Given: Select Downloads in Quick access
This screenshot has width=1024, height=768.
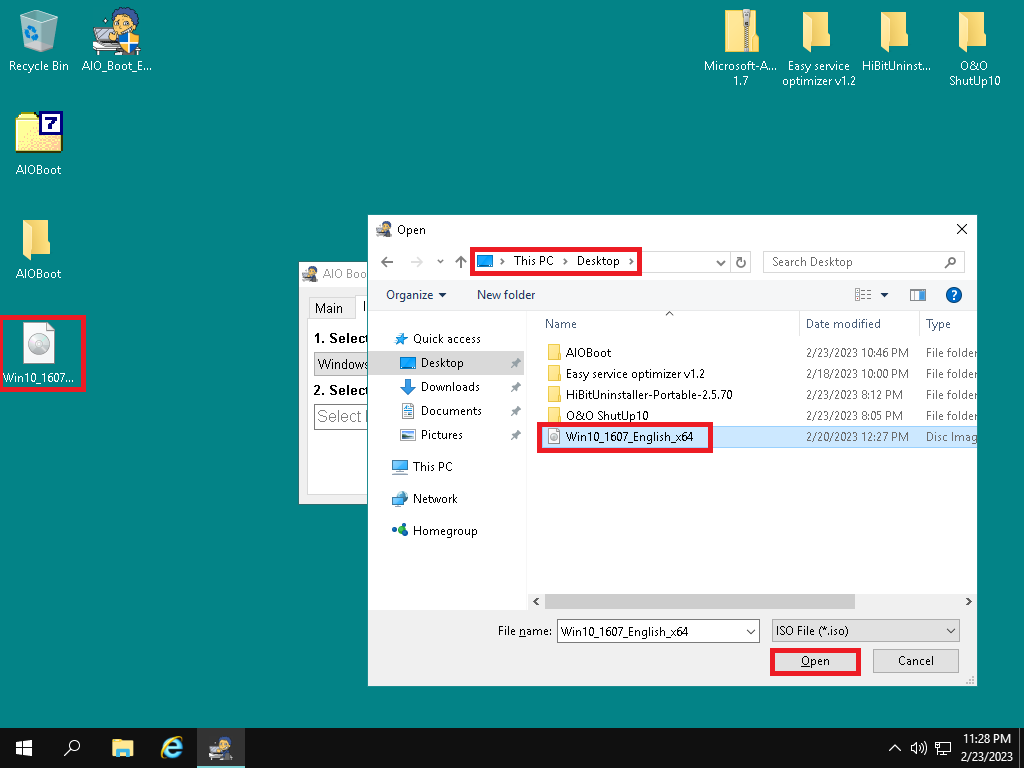Looking at the screenshot, I should pos(449,387).
